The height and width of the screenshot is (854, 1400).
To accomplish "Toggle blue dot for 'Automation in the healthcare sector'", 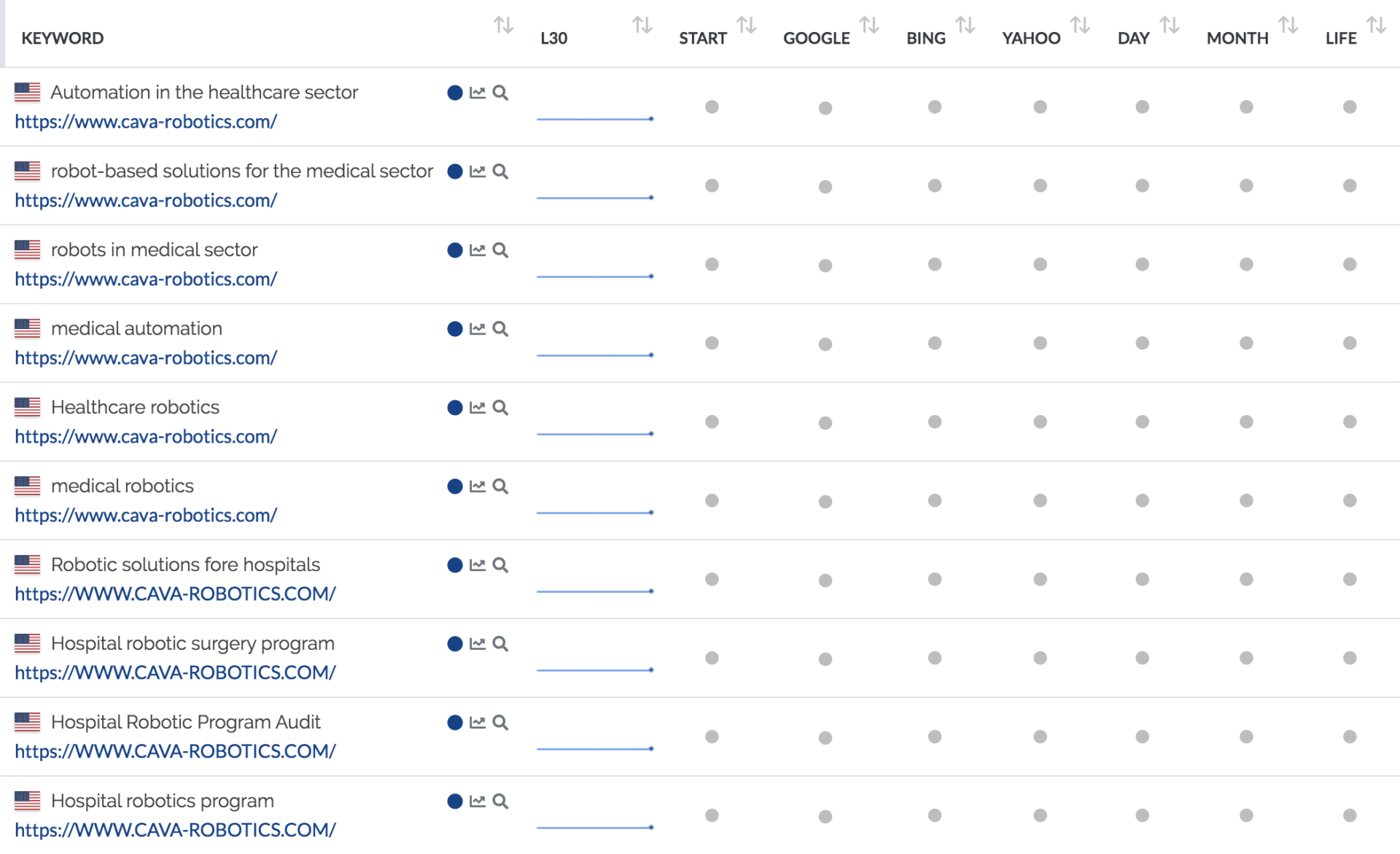I will (x=455, y=93).
